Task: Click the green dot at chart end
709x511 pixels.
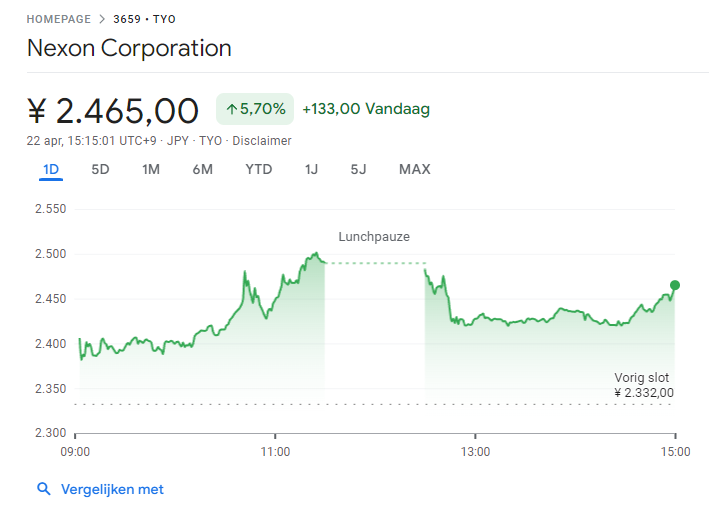Action: [x=675, y=285]
